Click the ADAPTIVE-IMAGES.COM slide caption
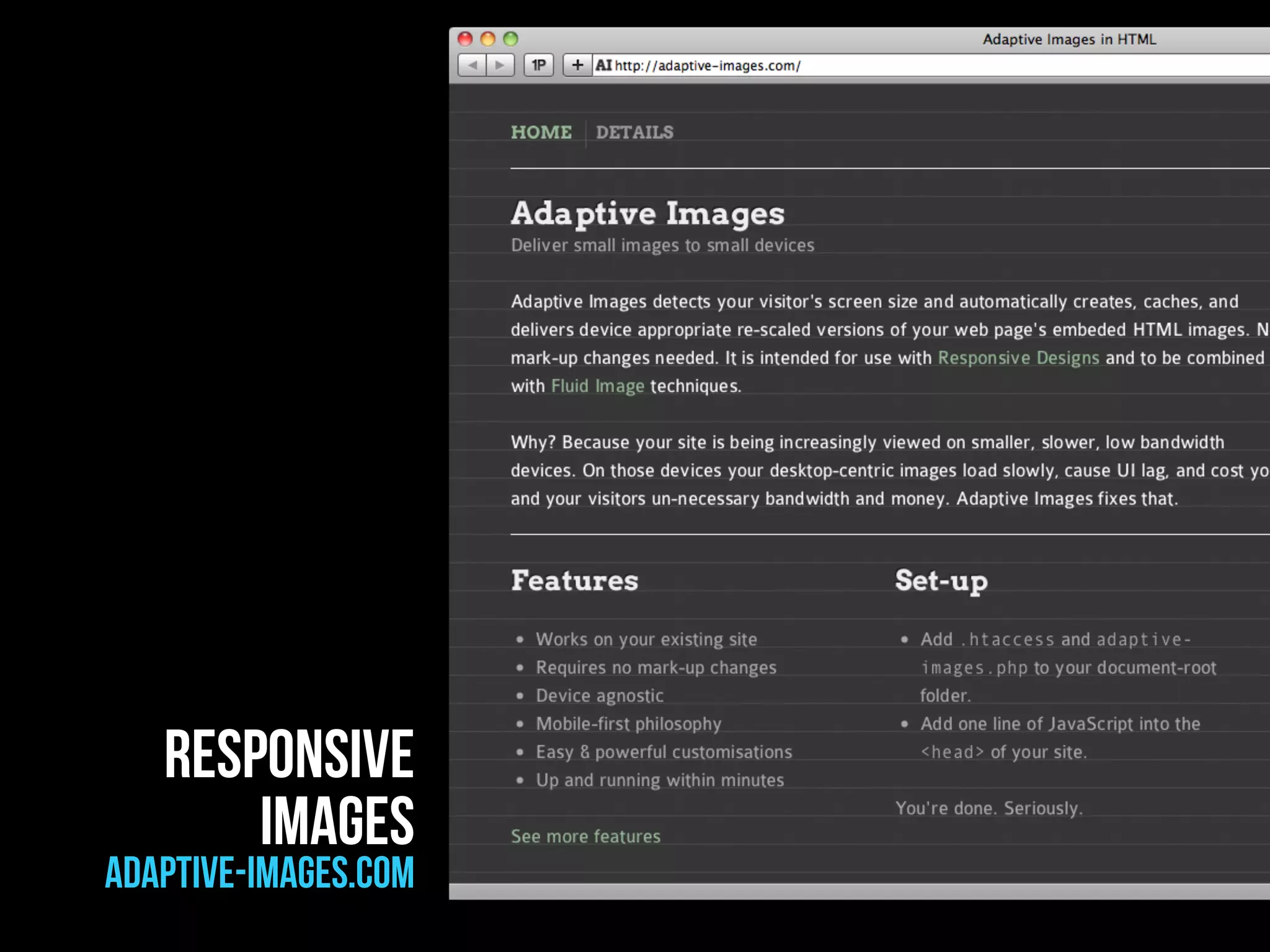Image resolution: width=1270 pixels, height=952 pixels. tap(259, 872)
